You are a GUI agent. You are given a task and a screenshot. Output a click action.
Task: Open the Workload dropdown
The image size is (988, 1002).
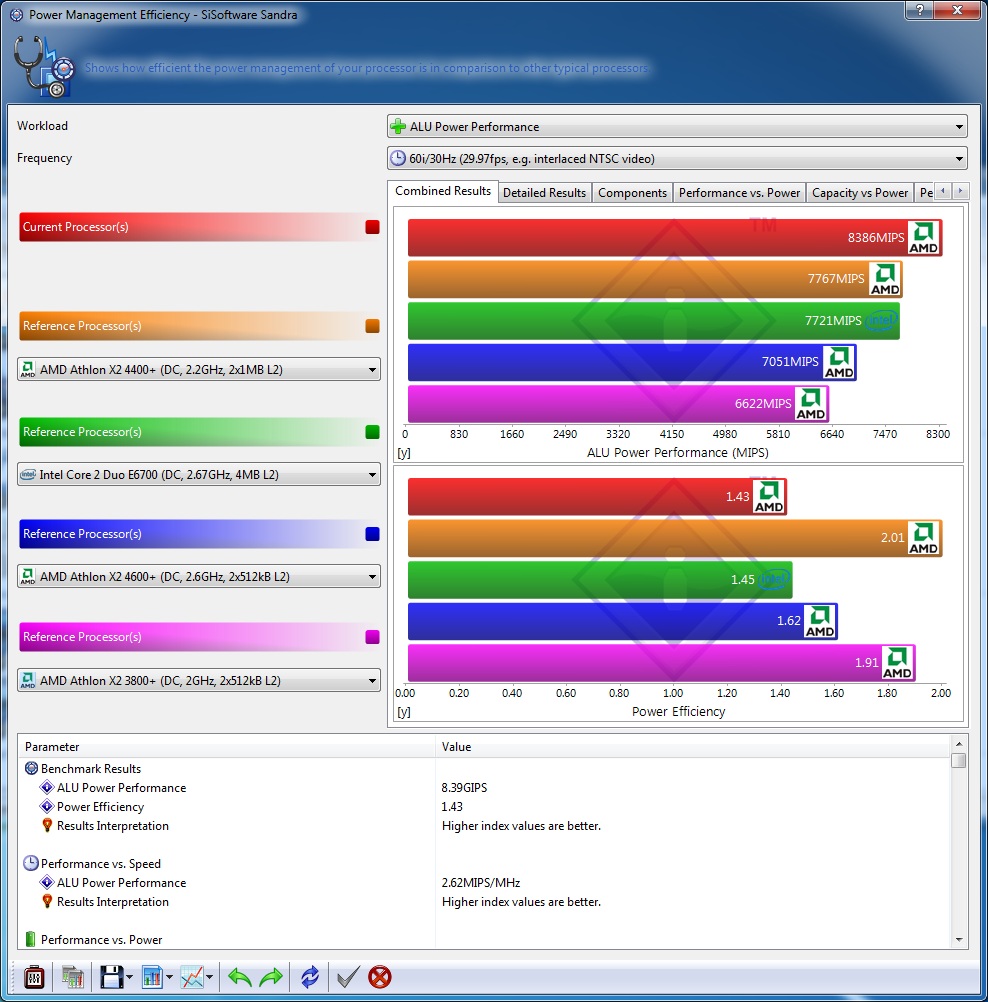[677, 127]
